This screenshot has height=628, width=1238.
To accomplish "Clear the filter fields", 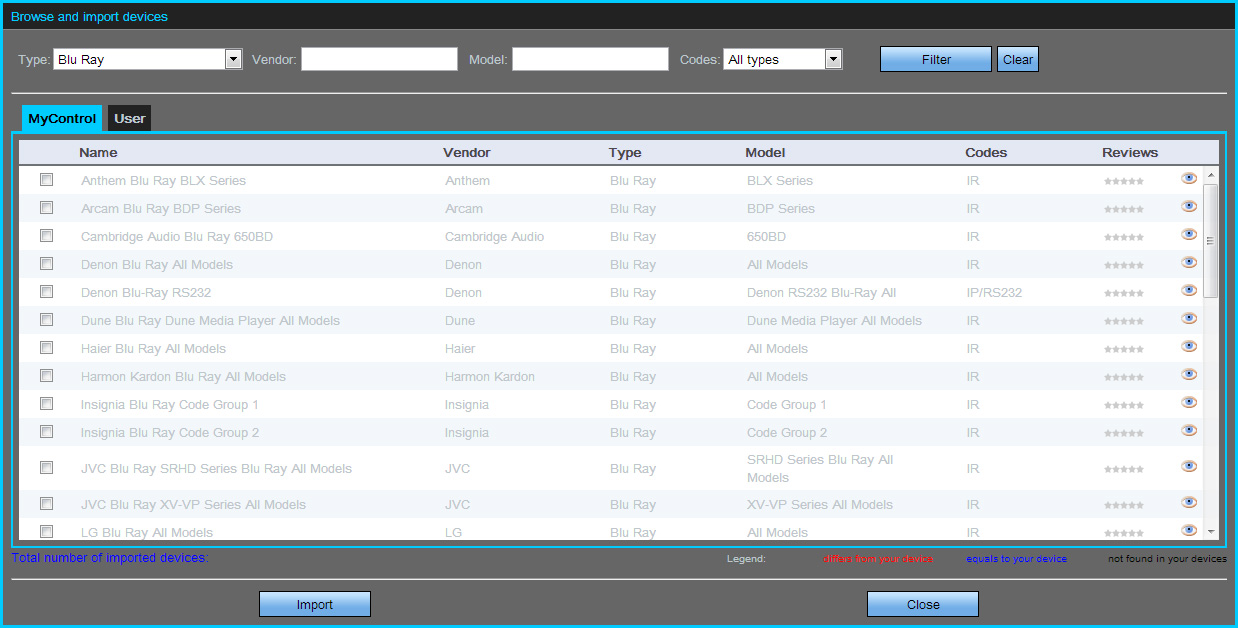I will (1018, 59).
